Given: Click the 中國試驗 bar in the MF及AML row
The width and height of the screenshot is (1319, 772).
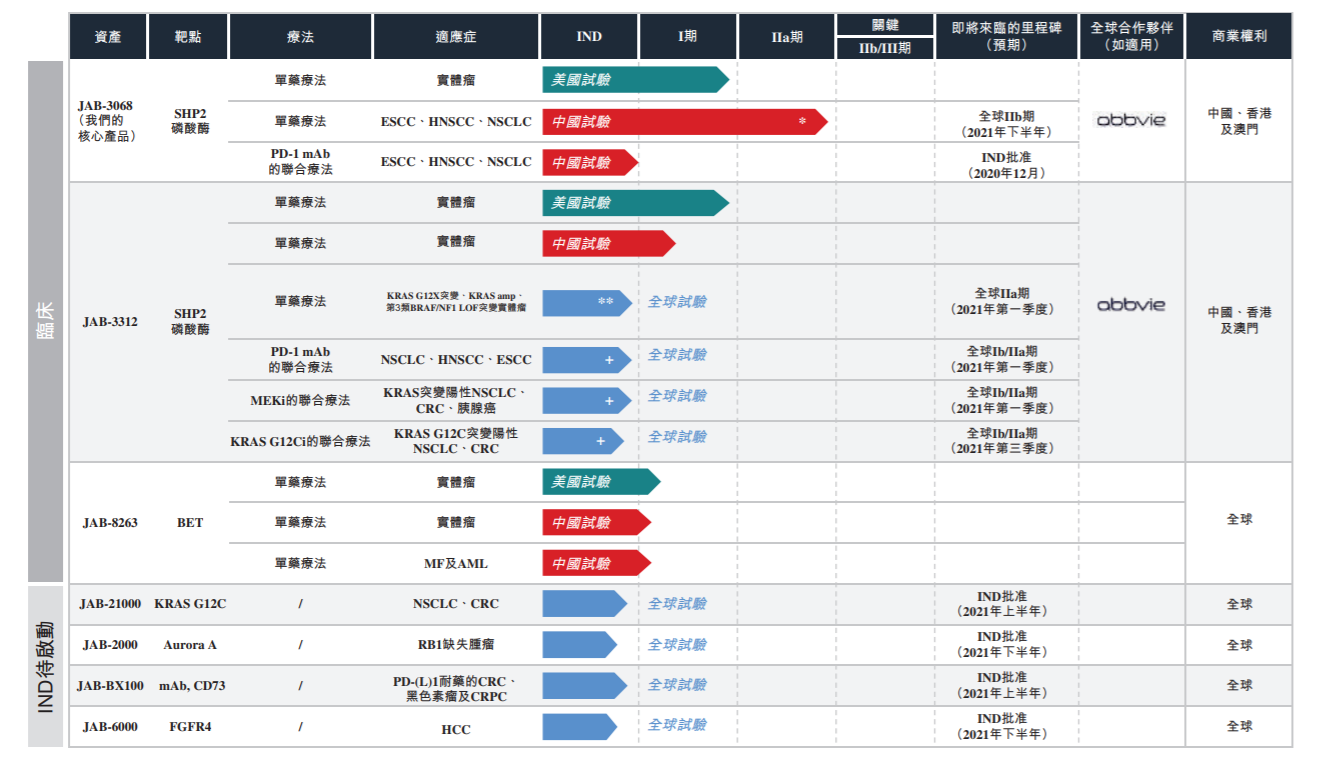Looking at the screenshot, I should [596, 564].
